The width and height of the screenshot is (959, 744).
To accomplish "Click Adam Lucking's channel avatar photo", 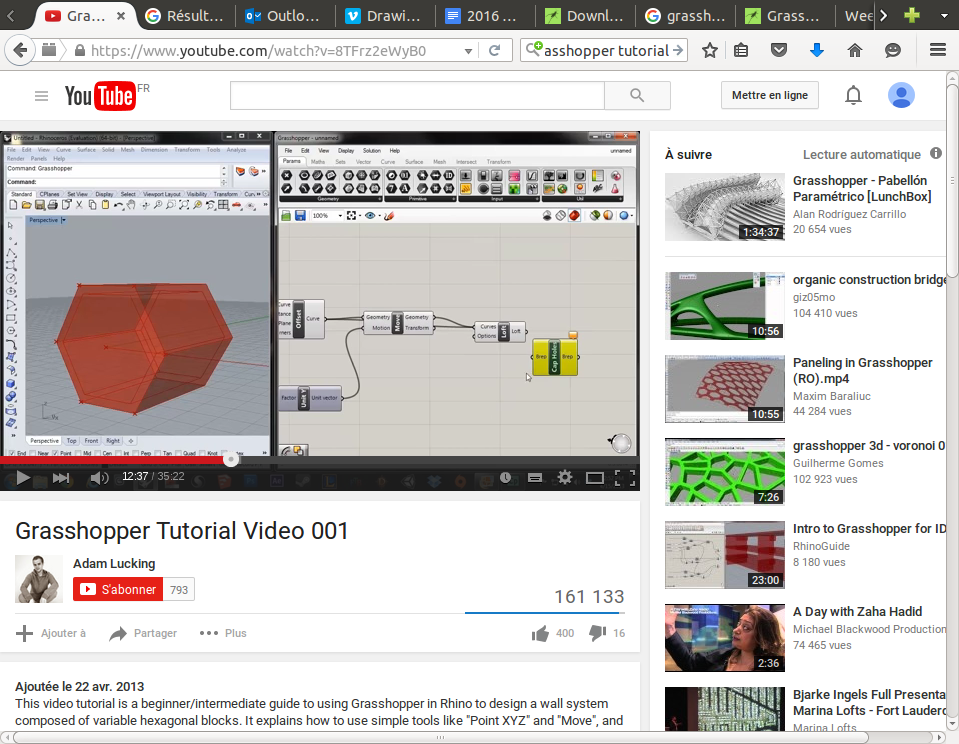I will point(39,579).
